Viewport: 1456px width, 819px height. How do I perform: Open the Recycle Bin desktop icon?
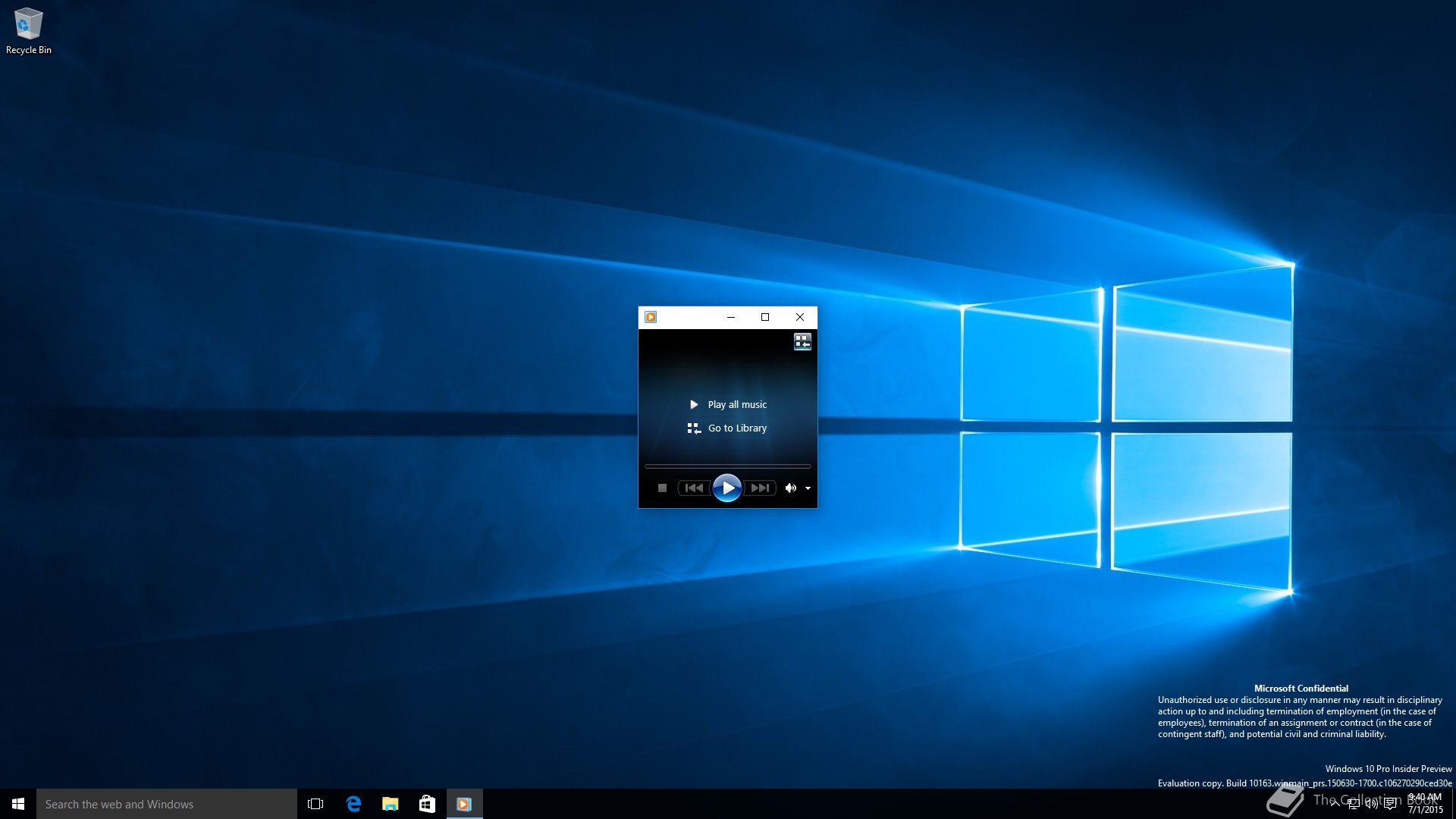[28, 30]
